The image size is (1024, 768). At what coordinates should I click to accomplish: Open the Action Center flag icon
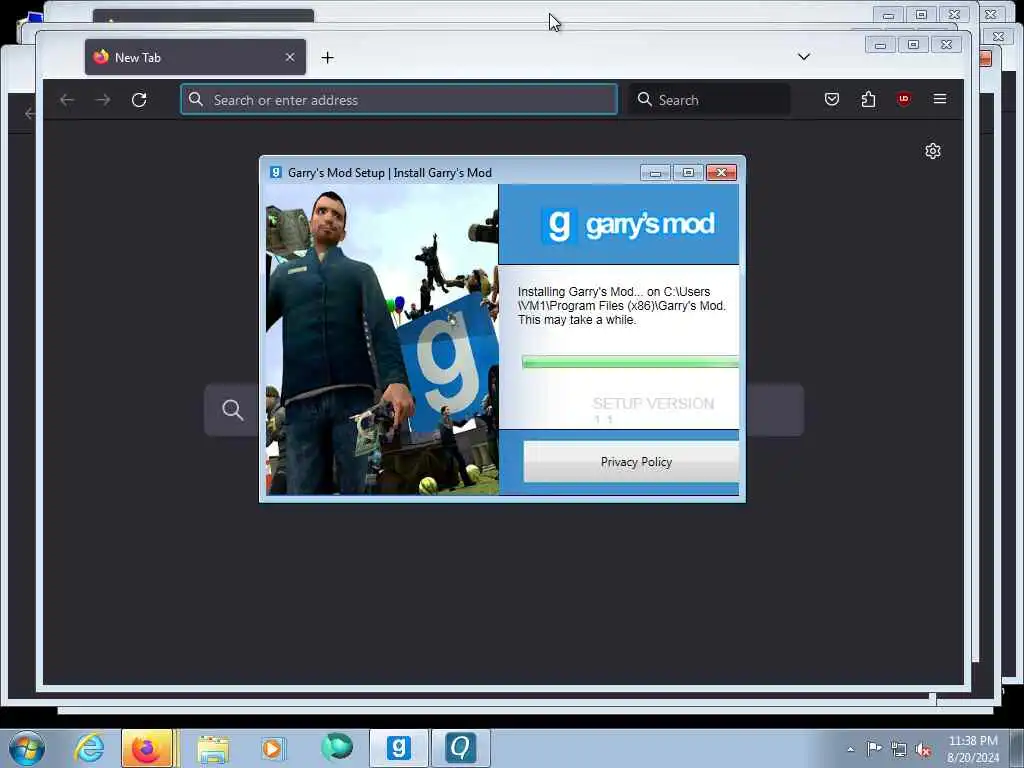[x=874, y=748]
